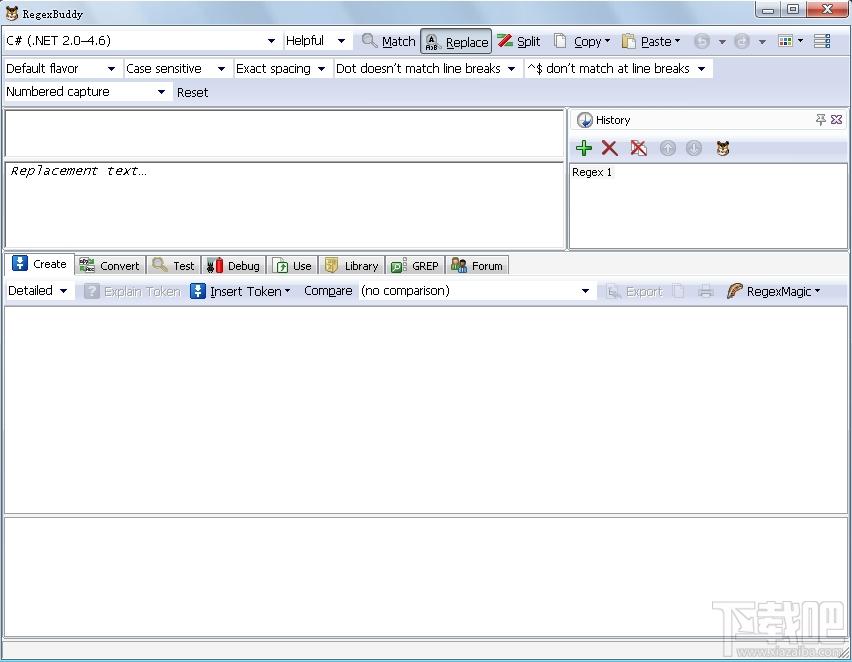Click the copy page icon beside Export
This screenshot has width=852, height=662.
click(678, 291)
